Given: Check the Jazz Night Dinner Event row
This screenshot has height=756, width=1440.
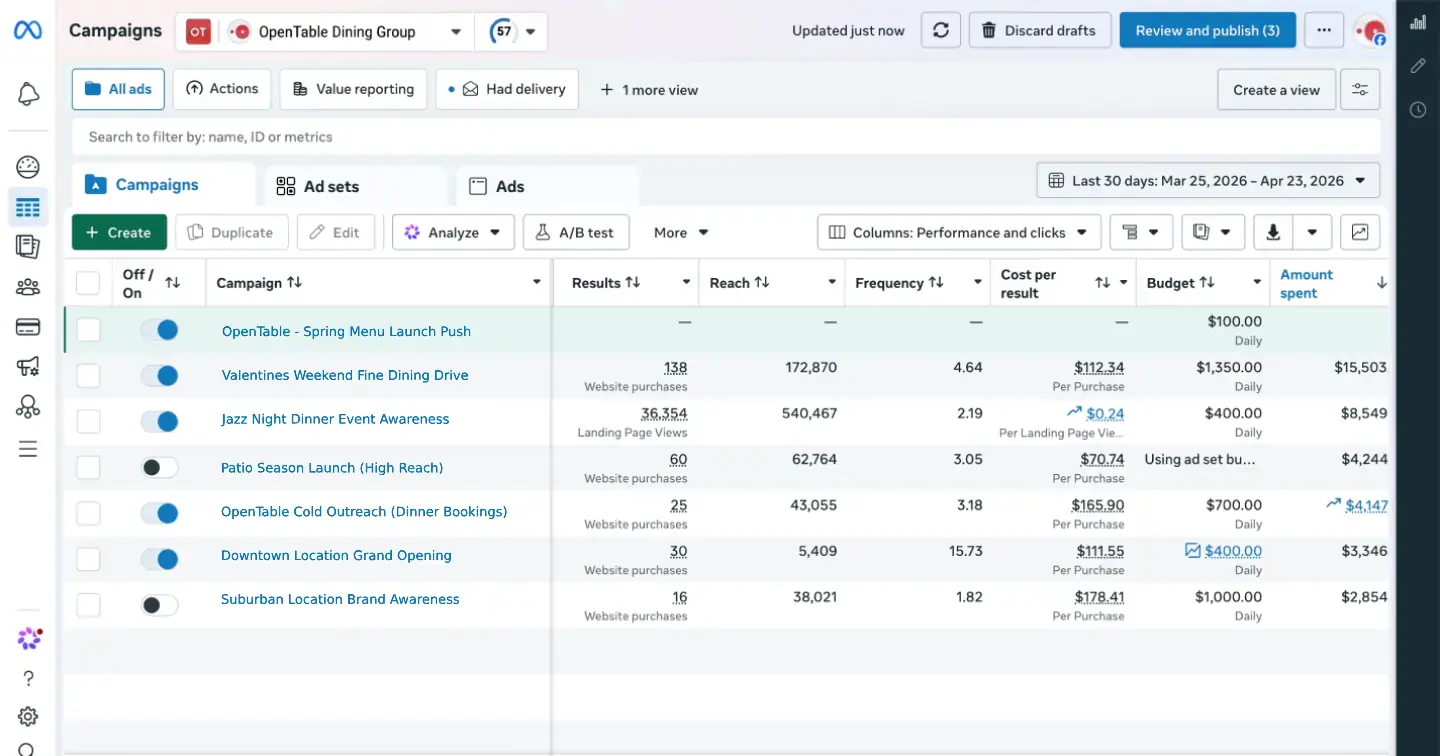Looking at the screenshot, I should pyautogui.click(x=88, y=421).
